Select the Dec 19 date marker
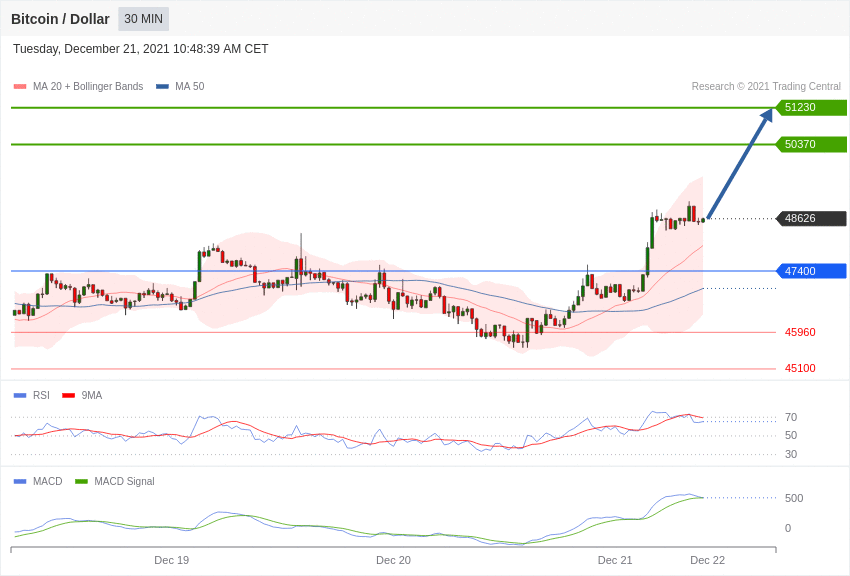 [x=171, y=560]
